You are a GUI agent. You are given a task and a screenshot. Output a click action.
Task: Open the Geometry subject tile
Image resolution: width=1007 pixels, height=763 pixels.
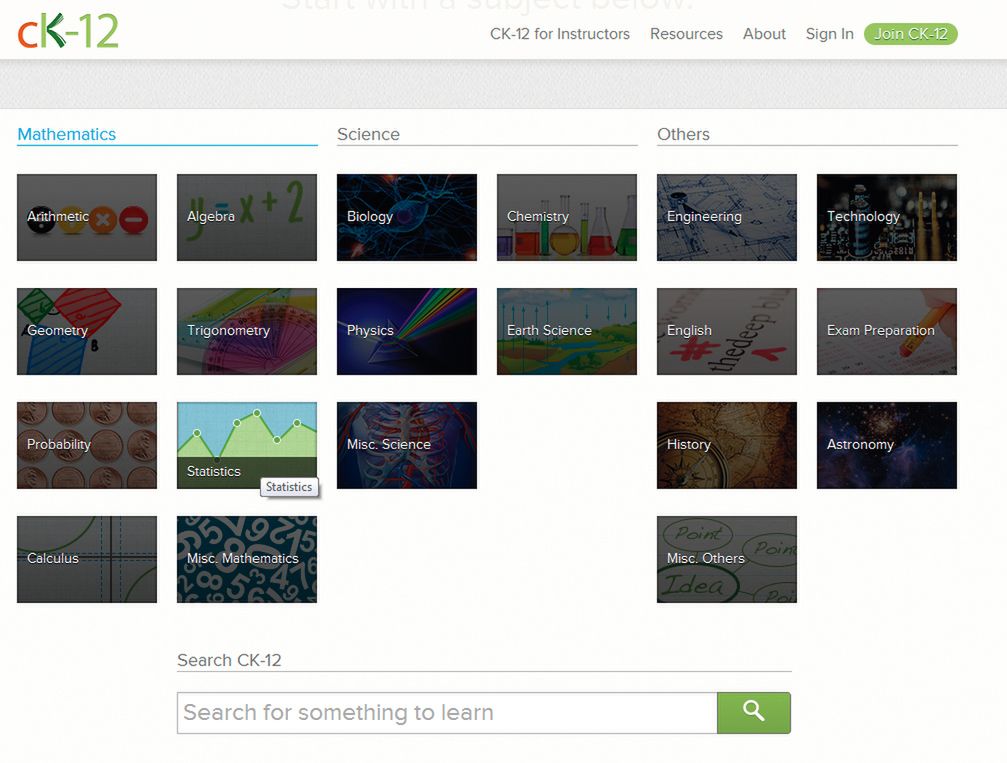tap(87, 331)
